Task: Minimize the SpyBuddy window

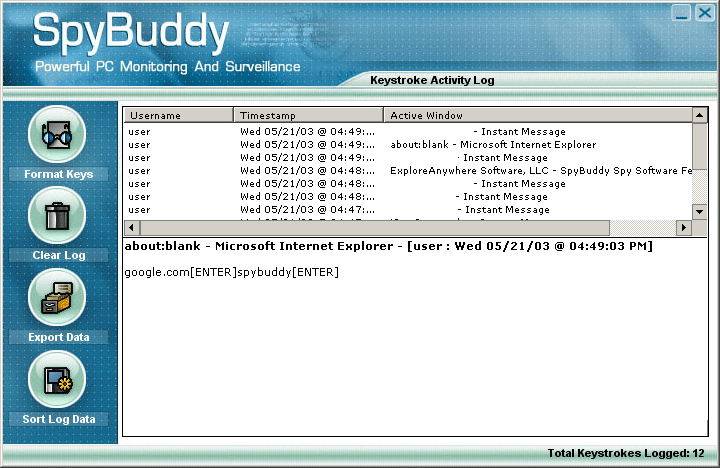Action: pos(681,12)
